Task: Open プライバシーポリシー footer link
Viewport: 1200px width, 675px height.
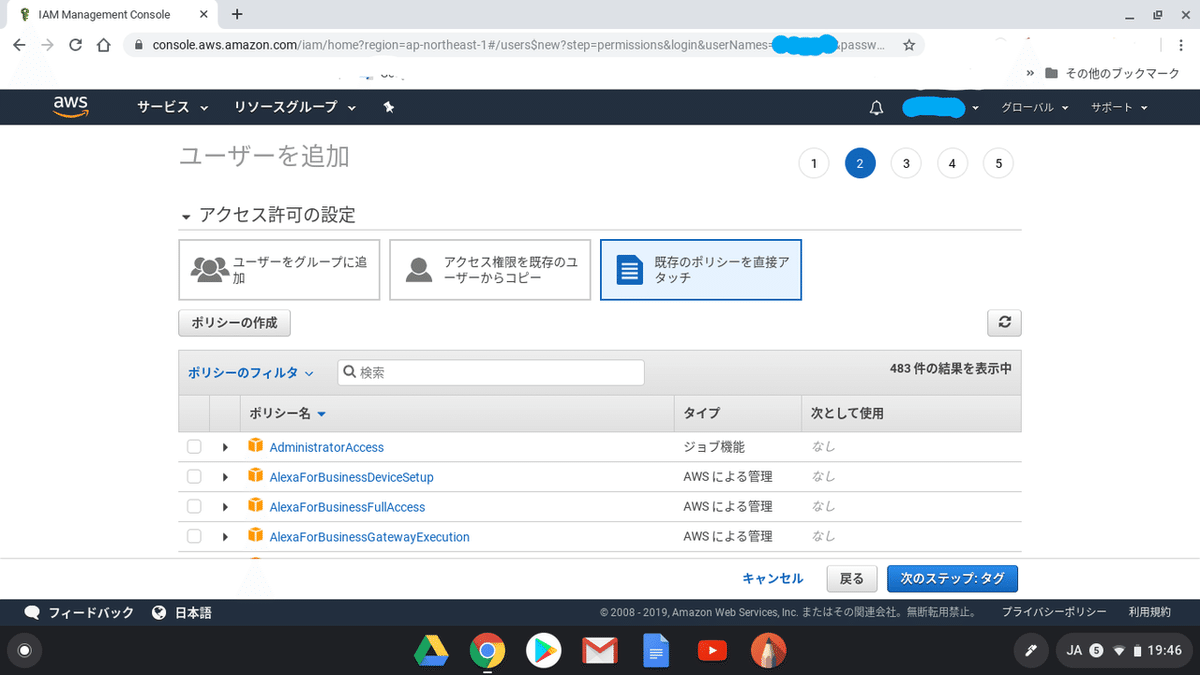Action: click(x=1054, y=612)
